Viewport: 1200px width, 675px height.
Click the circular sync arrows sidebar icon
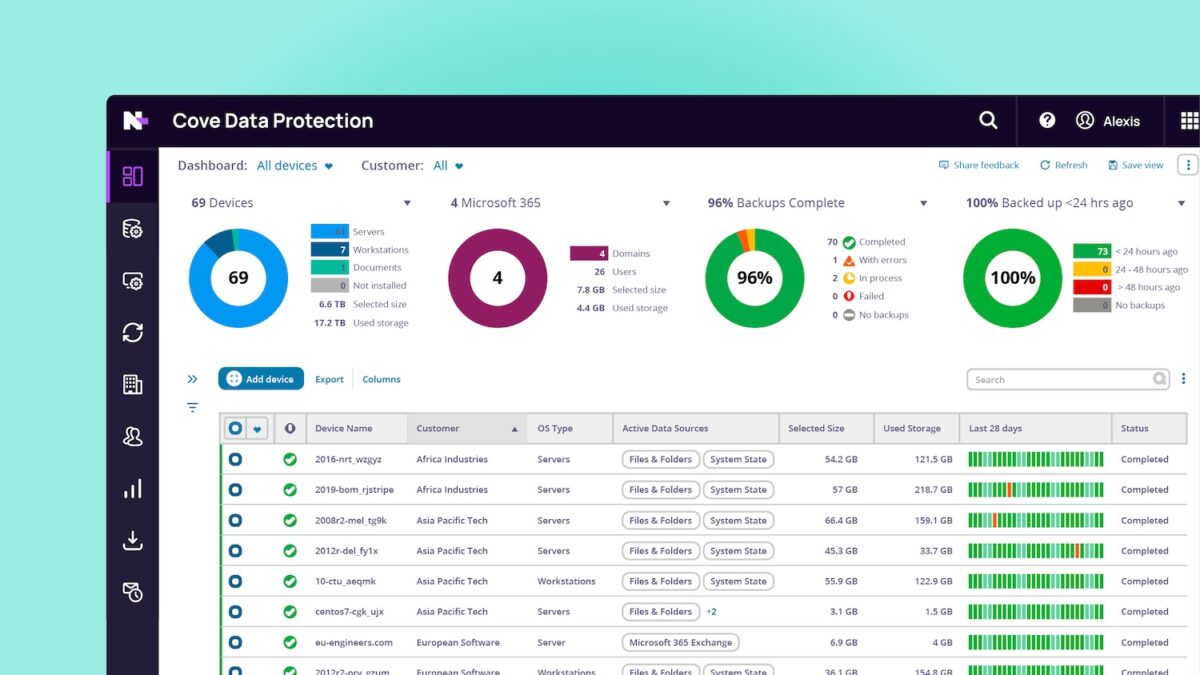coord(133,333)
